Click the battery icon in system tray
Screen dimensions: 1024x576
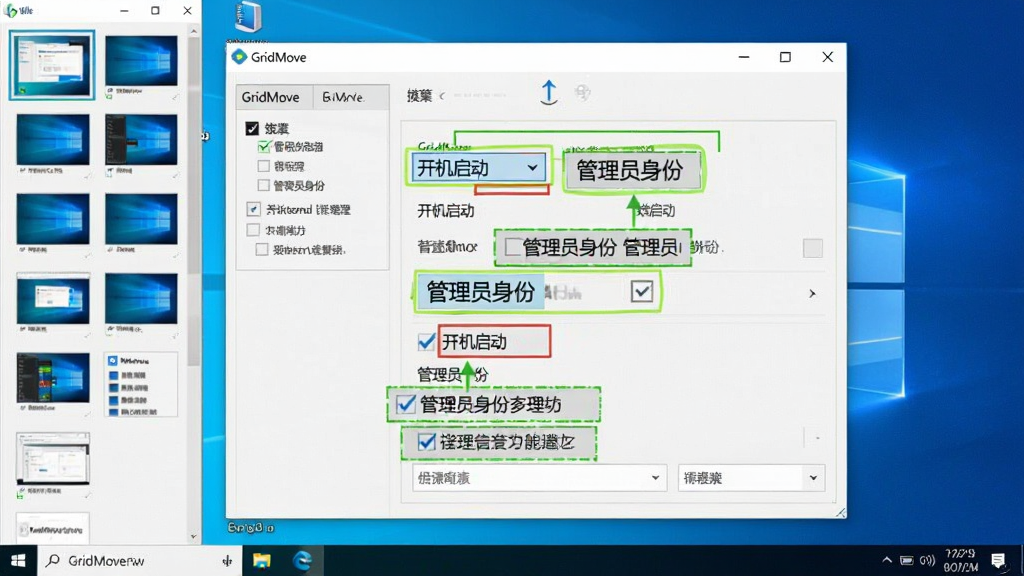(906, 560)
